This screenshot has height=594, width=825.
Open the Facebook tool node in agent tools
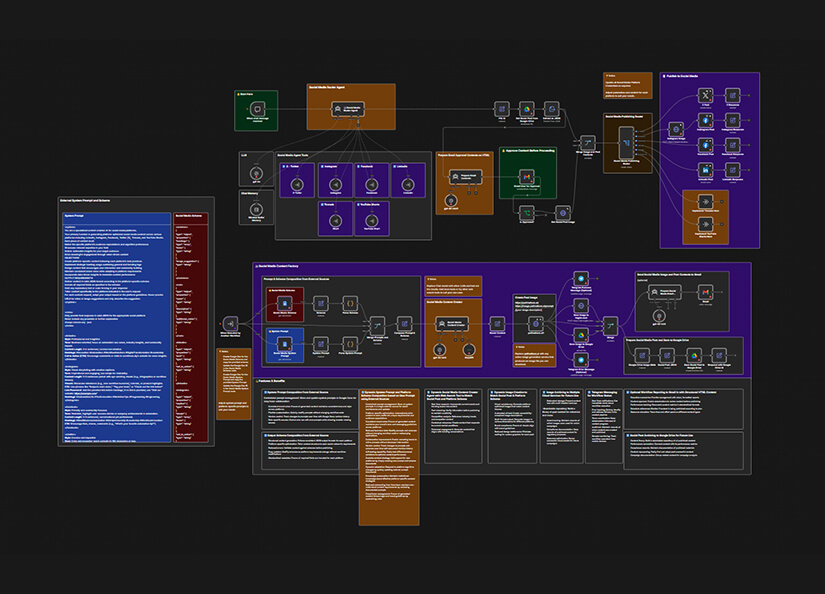pyautogui.click(x=372, y=185)
